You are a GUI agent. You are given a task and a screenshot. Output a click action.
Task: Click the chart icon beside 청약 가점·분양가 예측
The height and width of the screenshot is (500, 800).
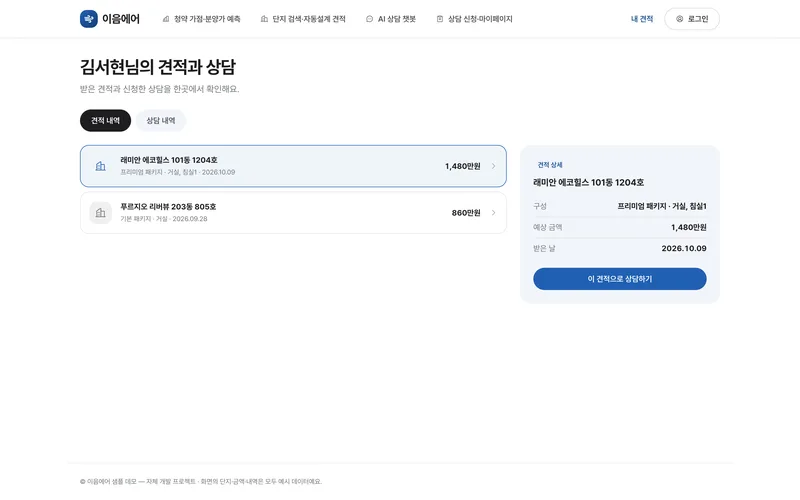click(166, 19)
